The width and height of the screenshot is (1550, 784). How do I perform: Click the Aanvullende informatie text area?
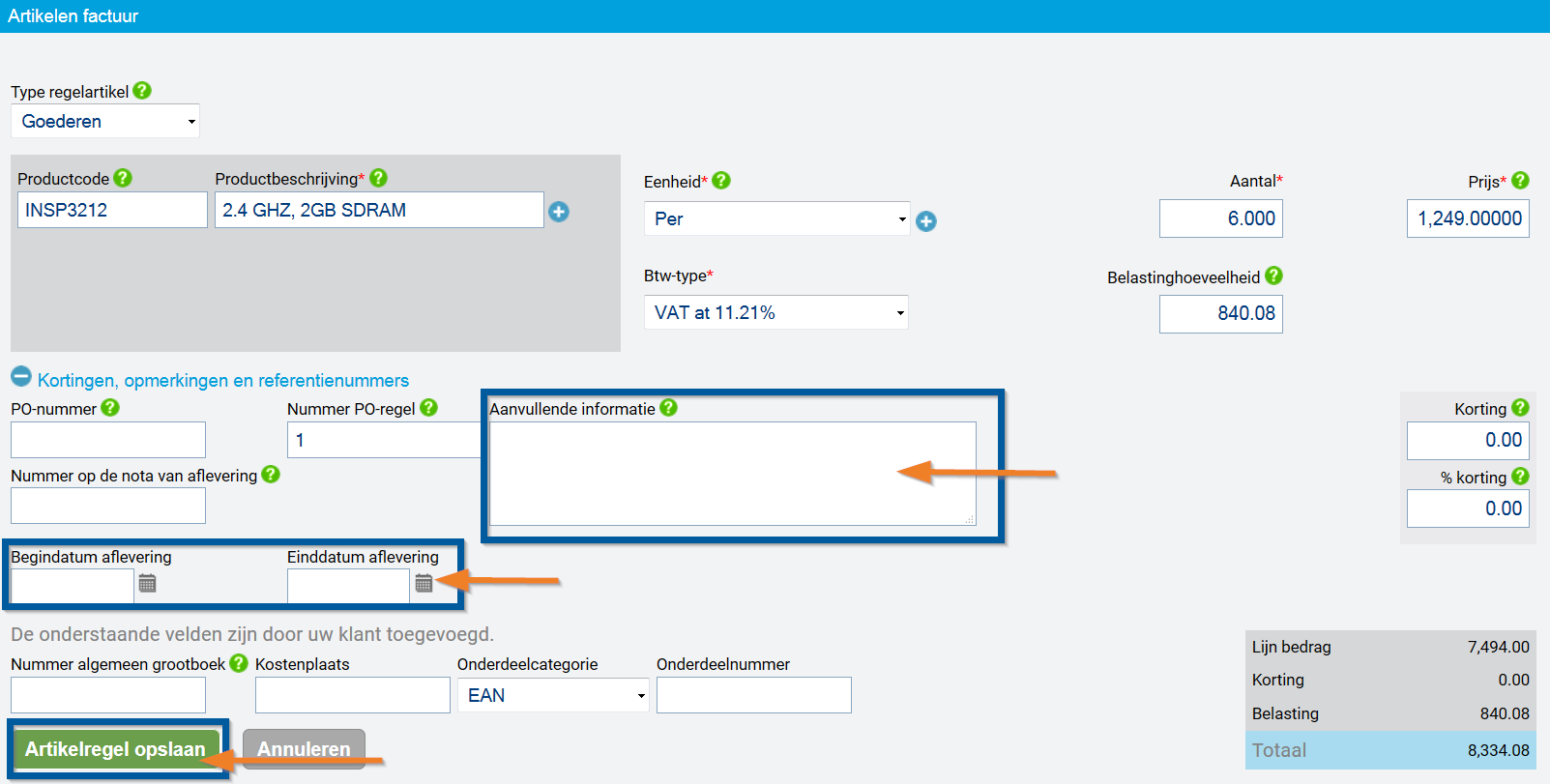tap(733, 474)
